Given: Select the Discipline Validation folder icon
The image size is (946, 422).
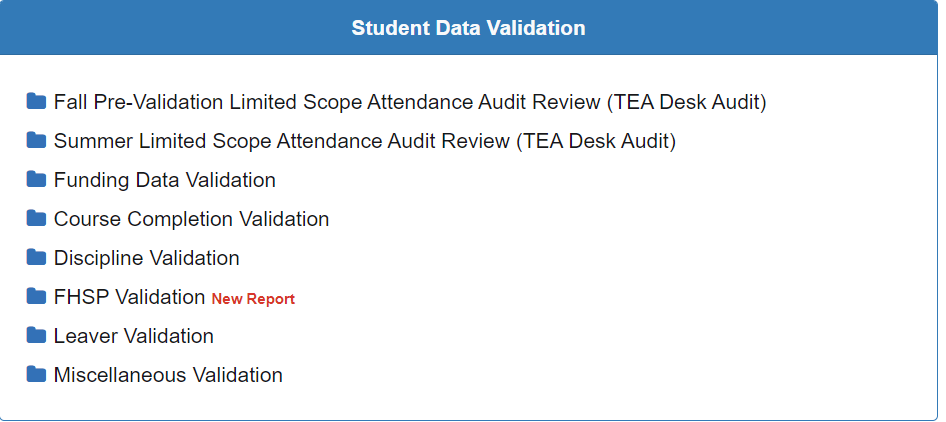Looking at the screenshot, I should coord(36,257).
